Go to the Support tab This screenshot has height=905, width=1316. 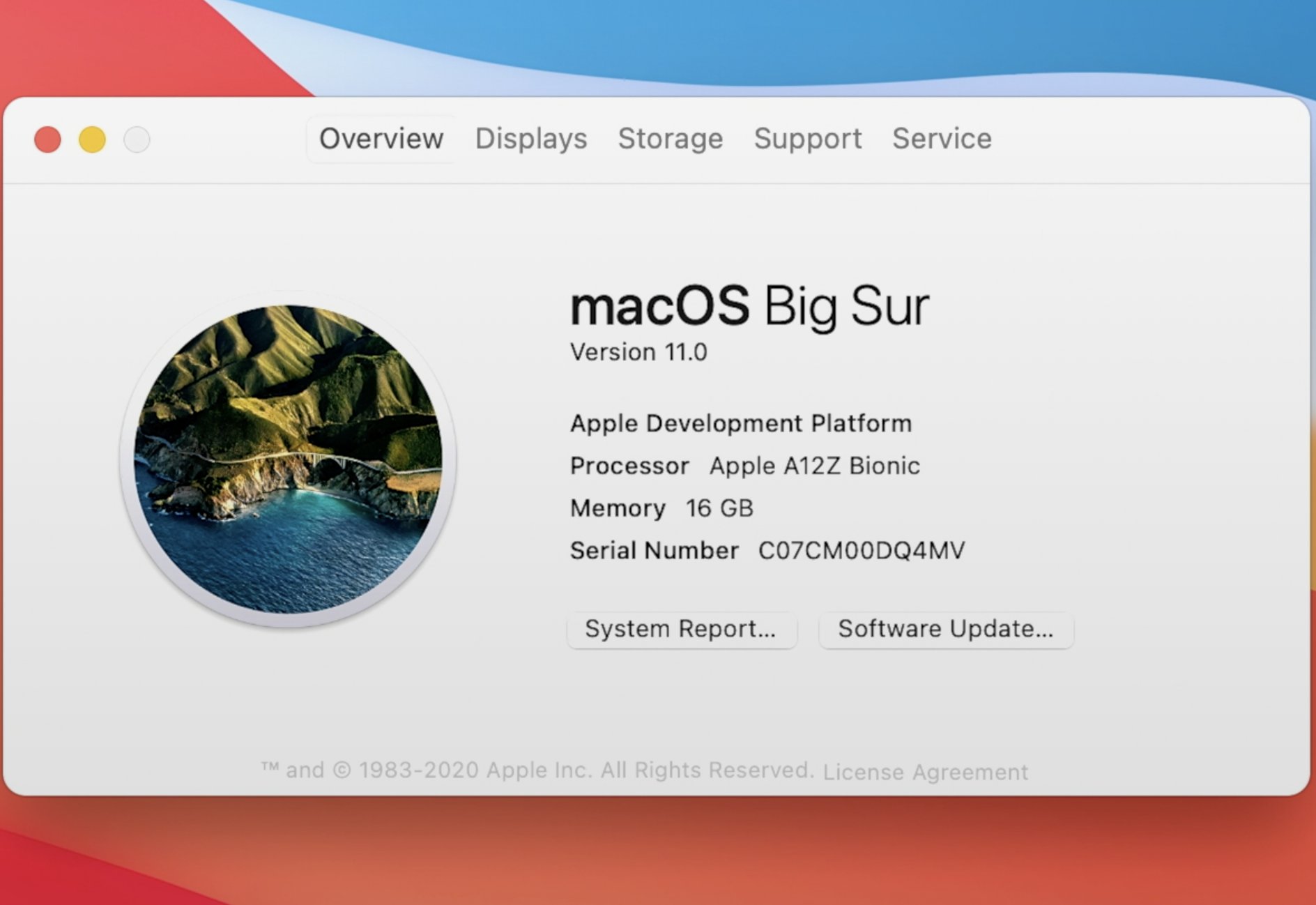point(808,139)
